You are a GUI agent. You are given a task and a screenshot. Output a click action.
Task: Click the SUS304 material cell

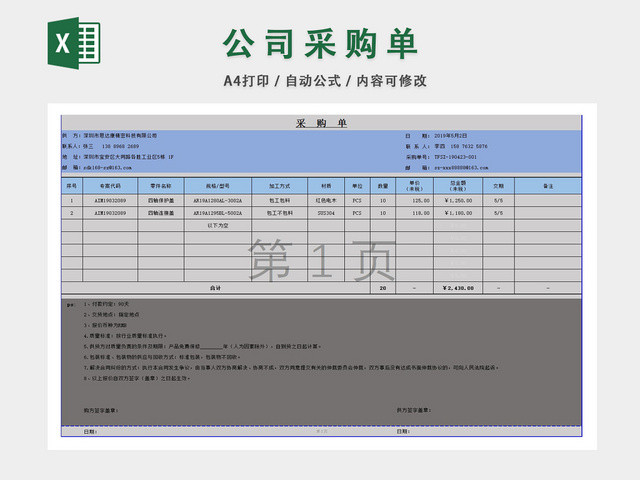coord(326,213)
